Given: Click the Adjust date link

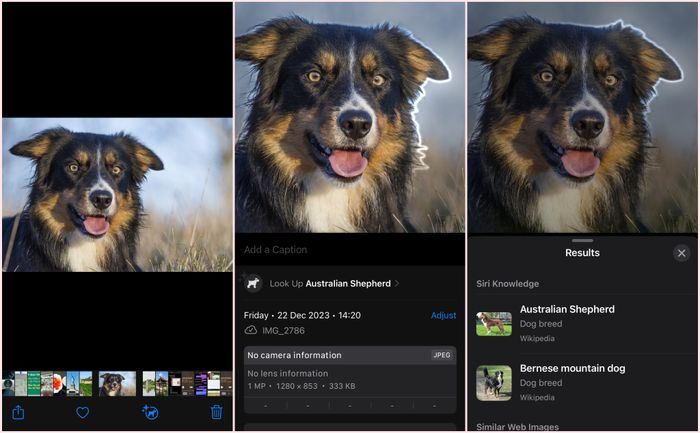Looking at the screenshot, I should coord(443,315).
